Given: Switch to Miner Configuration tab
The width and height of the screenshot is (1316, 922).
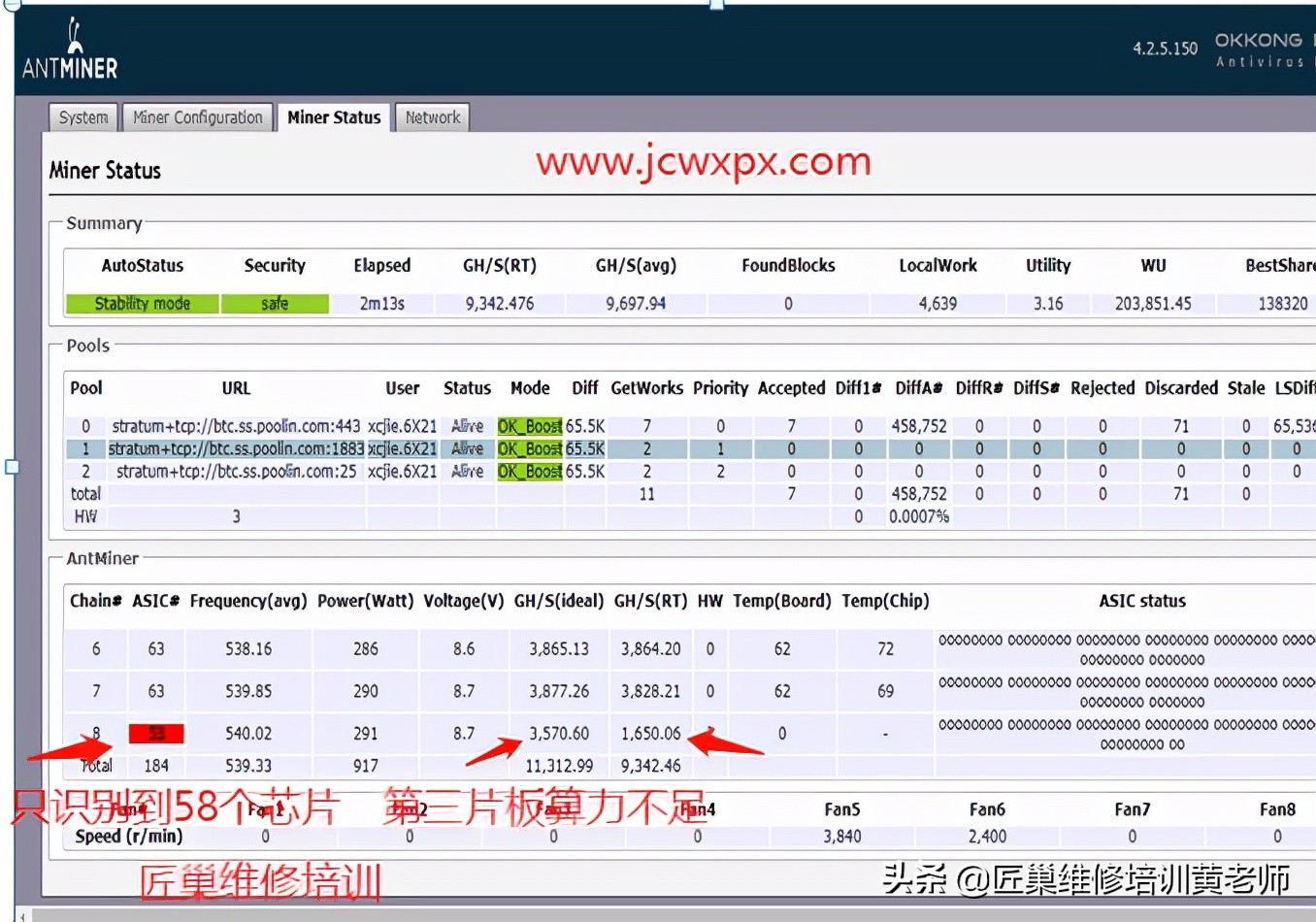Looking at the screenshot, I should click(198, 117).
